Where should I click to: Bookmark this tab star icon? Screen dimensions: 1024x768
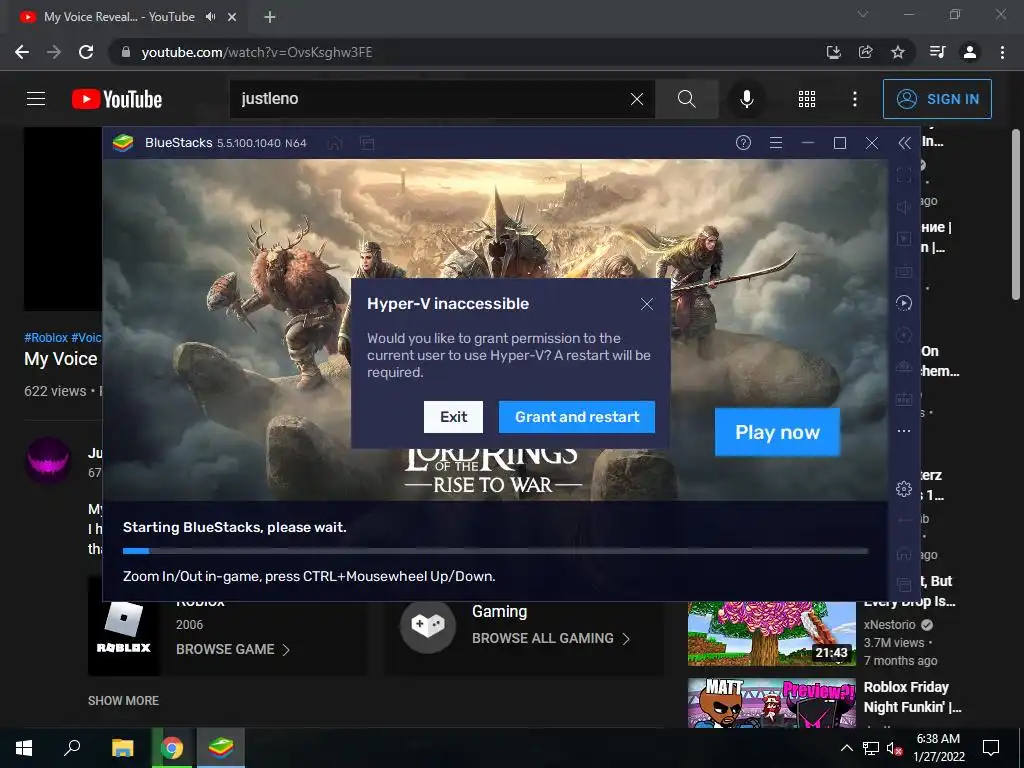[898, 52]
